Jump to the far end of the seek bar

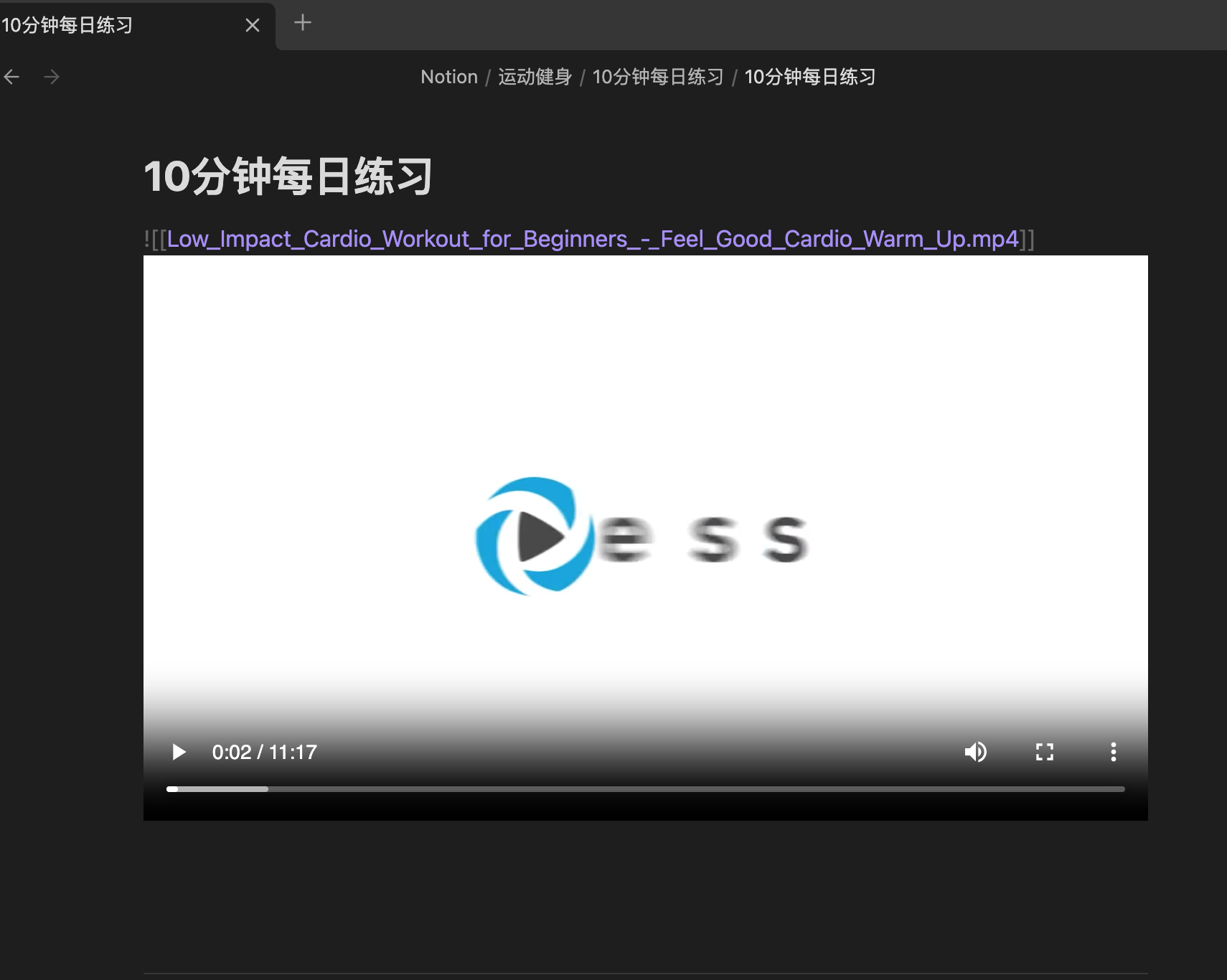pyautogui.click(x=1122, y=788)
